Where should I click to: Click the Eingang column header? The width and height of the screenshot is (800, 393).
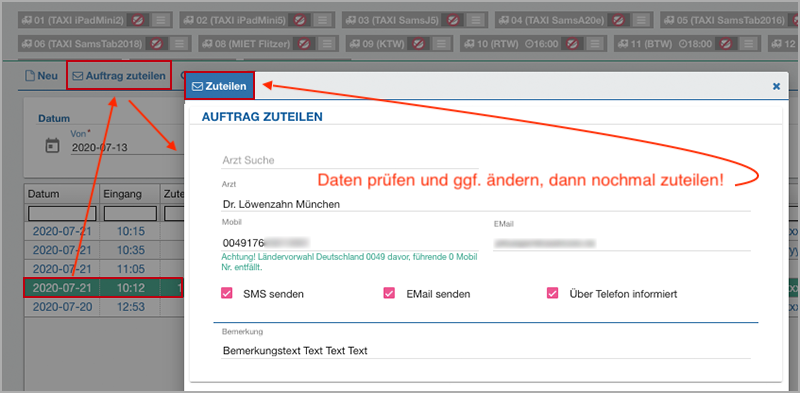pyautogui.click(x=130, y=194)
